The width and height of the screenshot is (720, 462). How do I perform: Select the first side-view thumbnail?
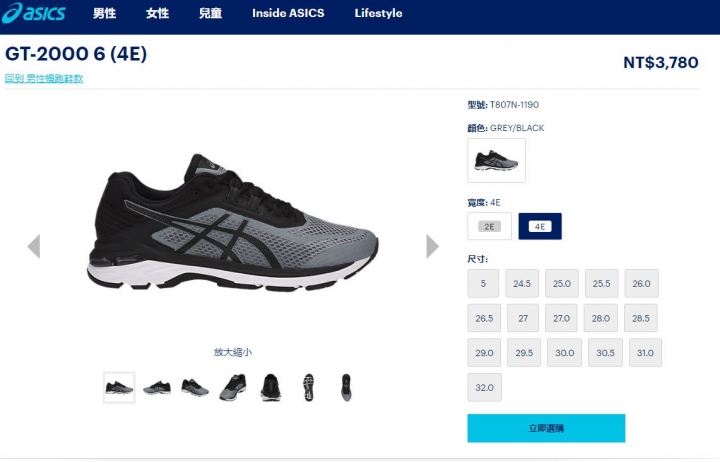[x=119, y=388]
